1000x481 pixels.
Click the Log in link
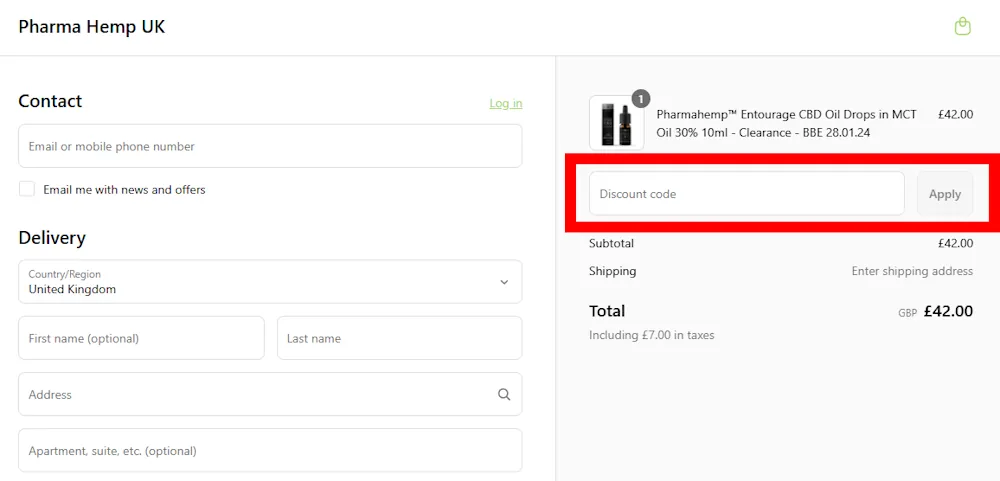(506, 103)
